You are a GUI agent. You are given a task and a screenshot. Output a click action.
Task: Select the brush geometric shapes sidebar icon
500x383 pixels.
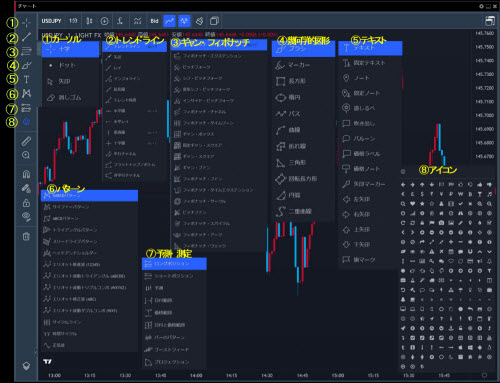coord(26,65)
